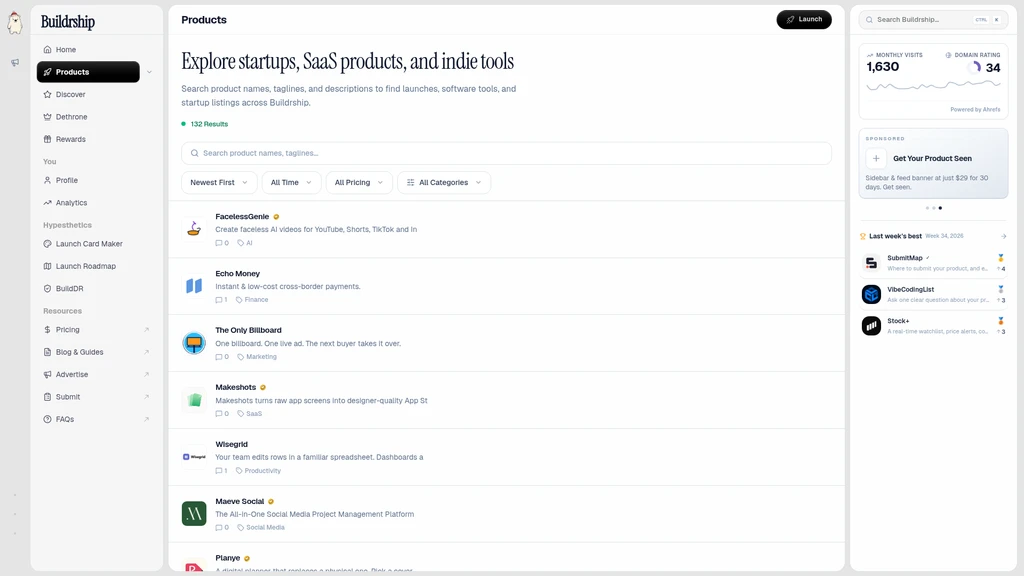The width and height of the screenshot is (1024, 576).
Task: Open SubmitMap from last week's best
Action: (933, 263)
